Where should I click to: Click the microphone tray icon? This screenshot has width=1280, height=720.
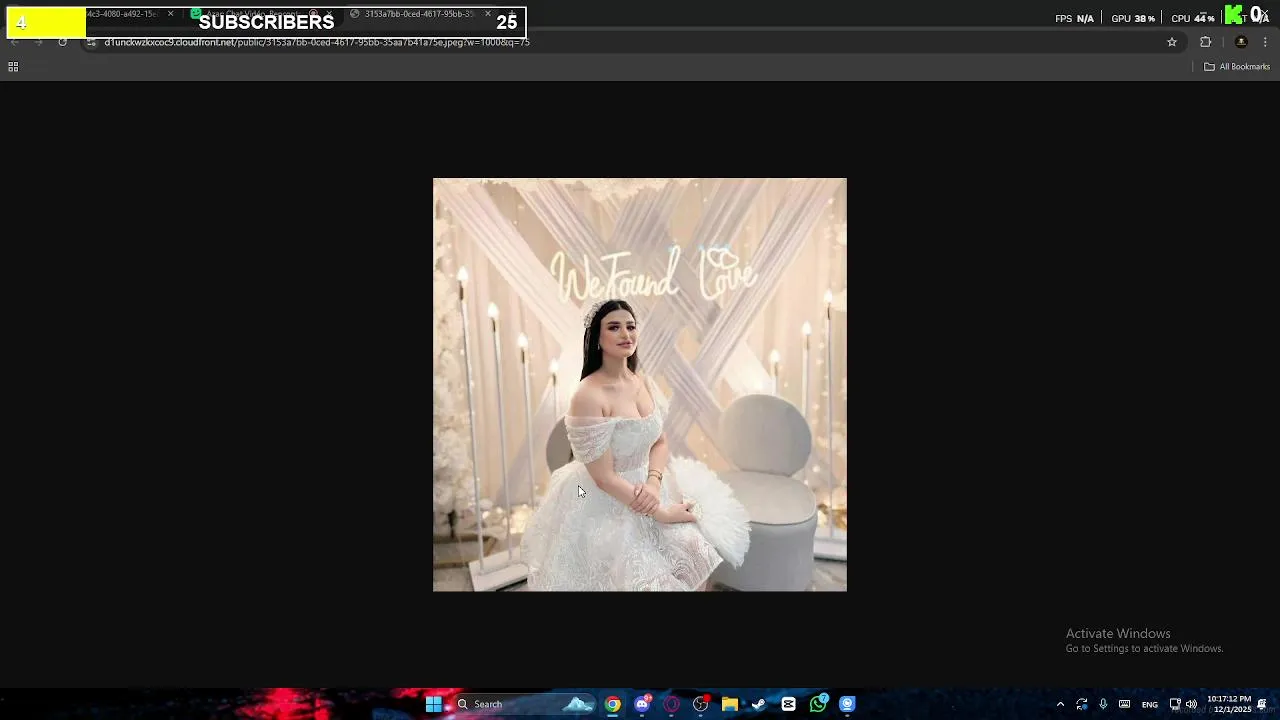1103,704
